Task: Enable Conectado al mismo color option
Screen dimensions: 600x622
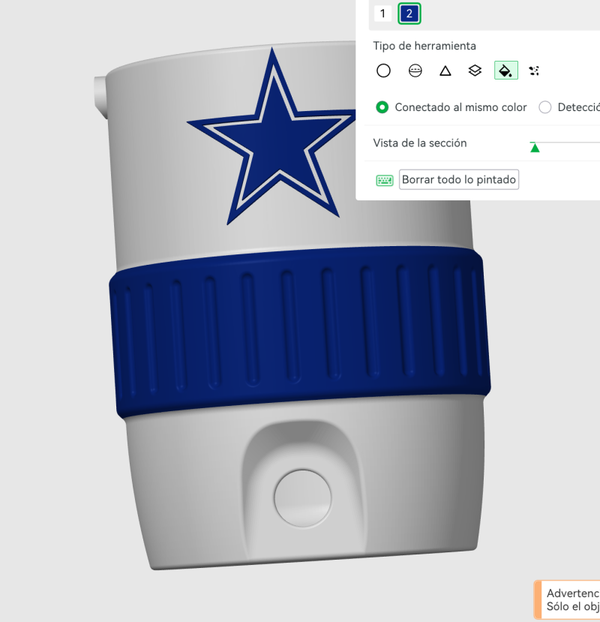Action: pyautogui.click(x=382, y=107)
